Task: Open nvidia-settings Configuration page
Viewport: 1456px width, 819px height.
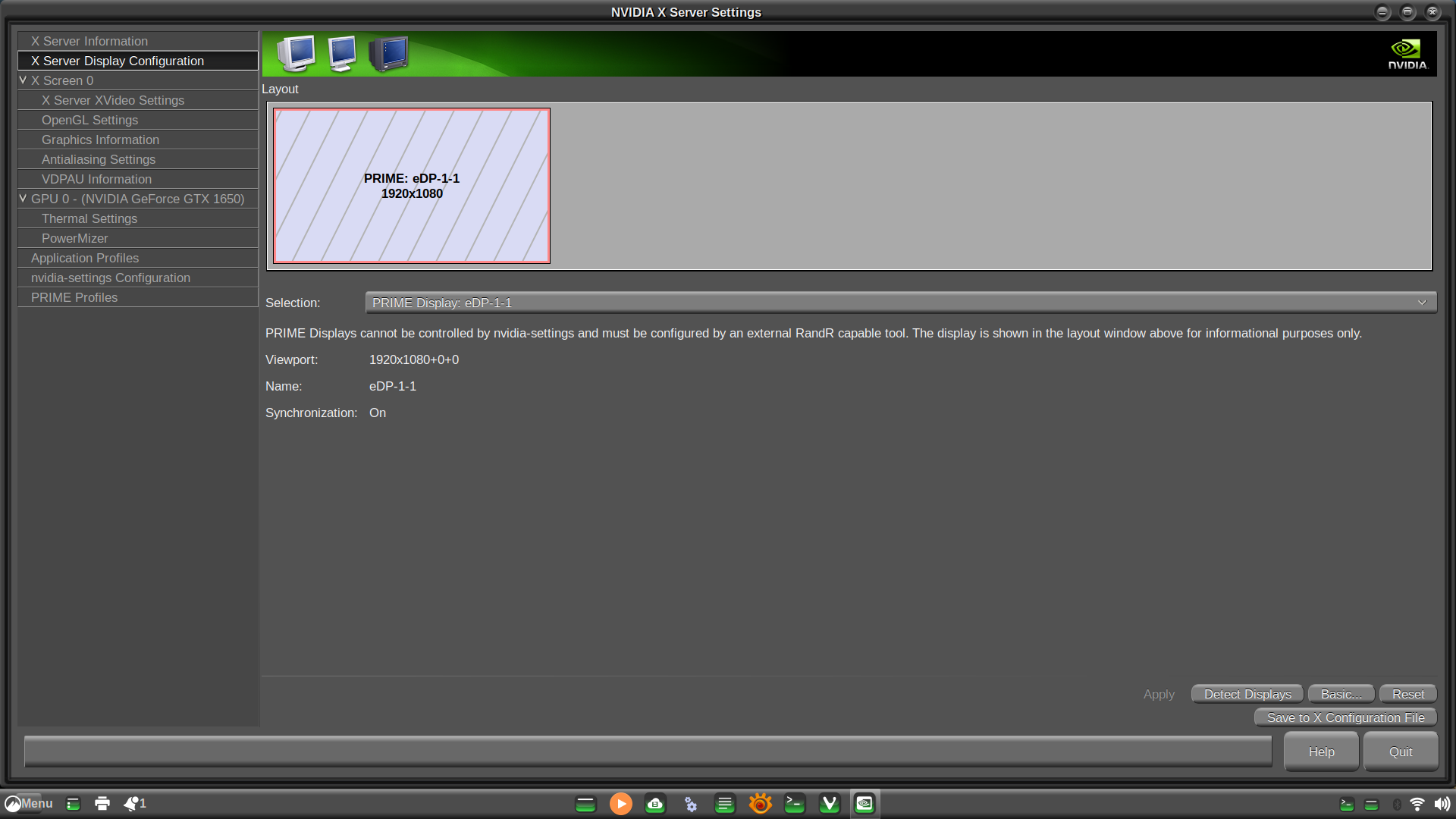Action: tap(138, 278)
